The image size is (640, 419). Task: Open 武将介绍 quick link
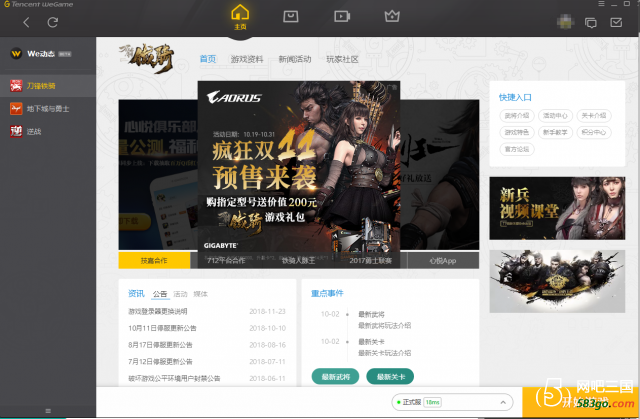click(x=517, y=116)
